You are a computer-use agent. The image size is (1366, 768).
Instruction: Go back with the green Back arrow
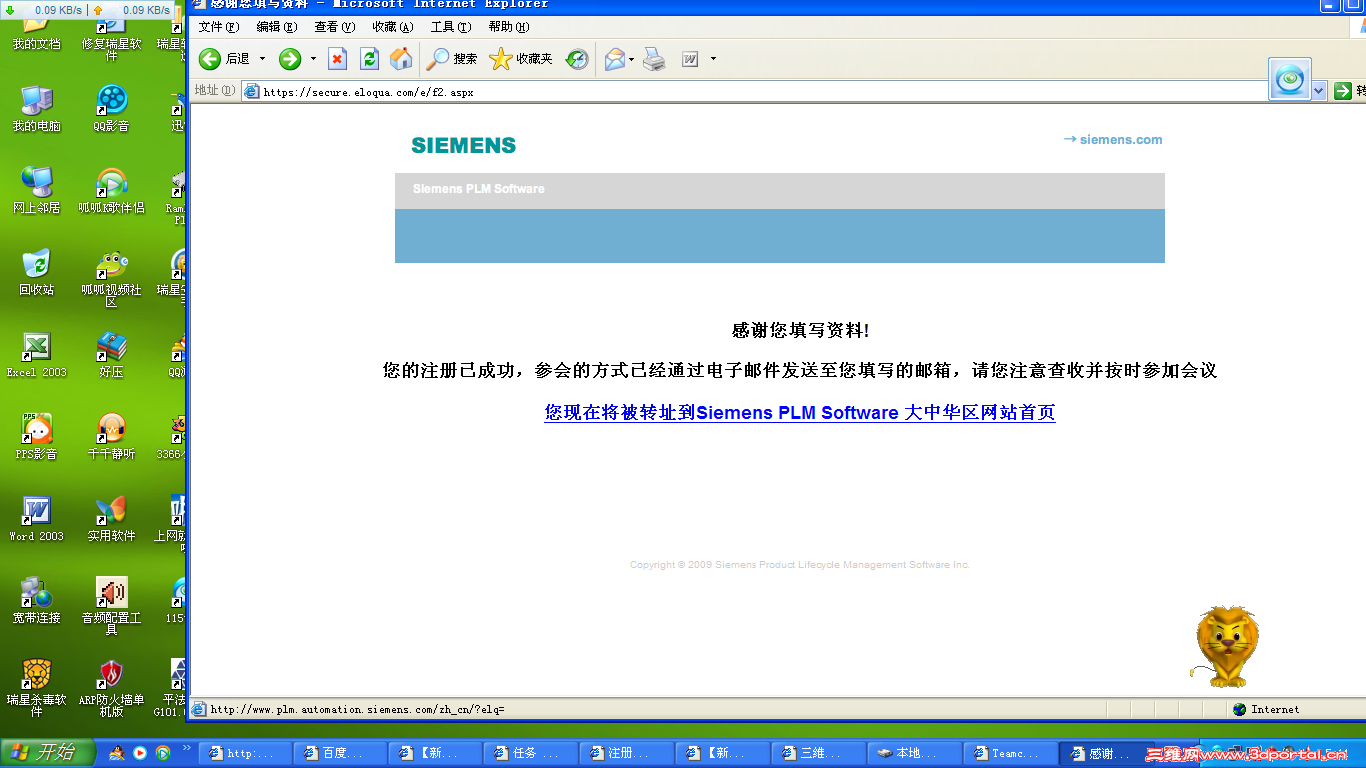[x=210, y=59]
